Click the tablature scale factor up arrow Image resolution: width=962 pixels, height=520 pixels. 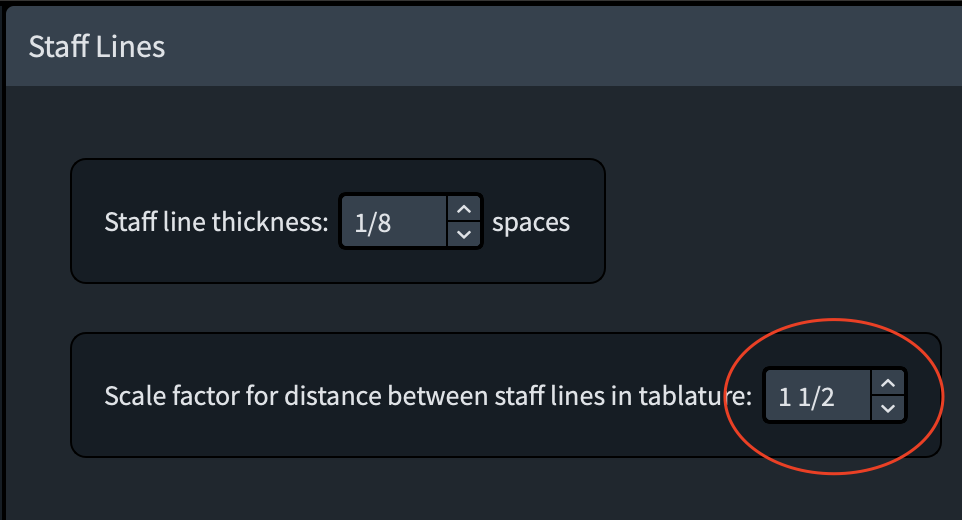pos(887,383)
